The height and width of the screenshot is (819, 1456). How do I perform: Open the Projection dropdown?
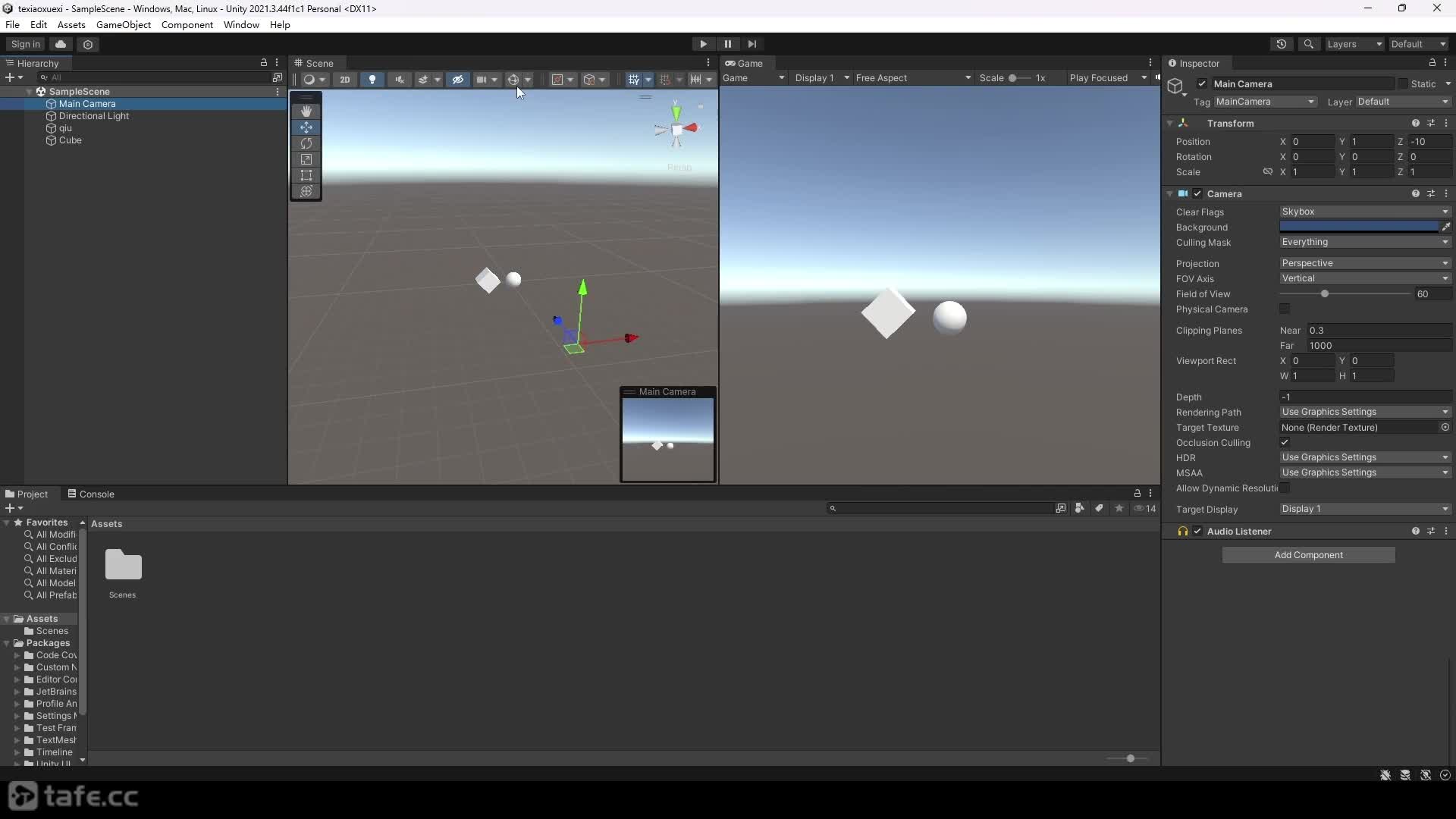click(x=1365, y=263)
